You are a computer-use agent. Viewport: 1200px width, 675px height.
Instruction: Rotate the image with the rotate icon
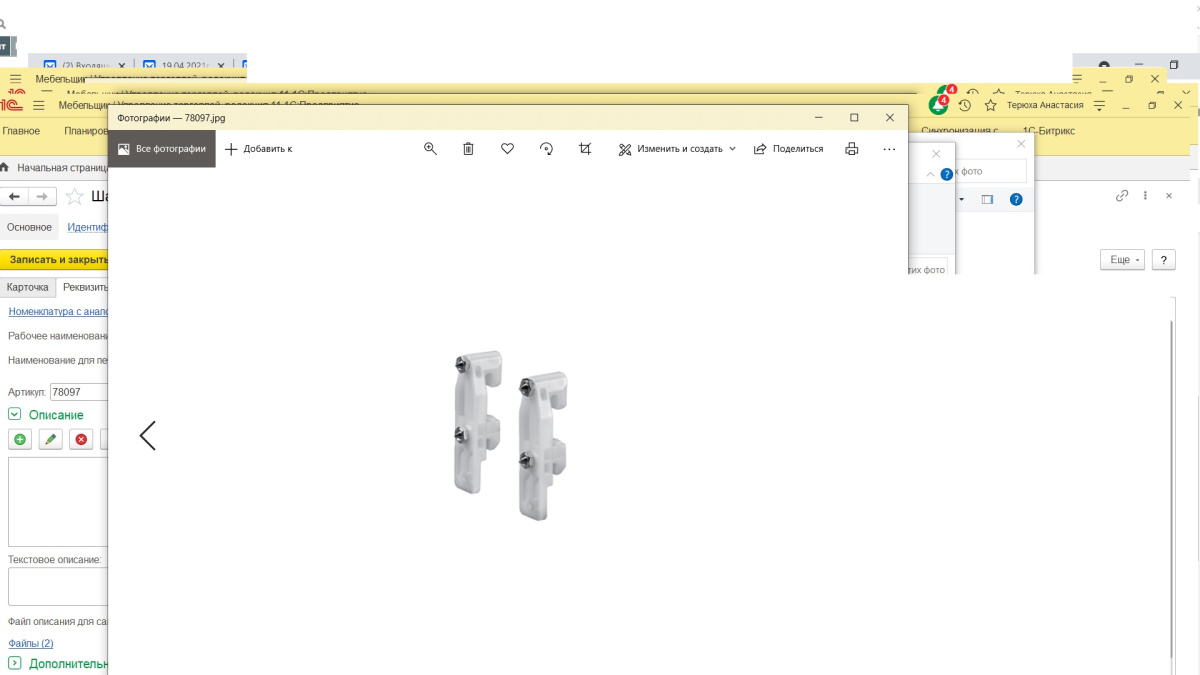(x=546, y=149)
